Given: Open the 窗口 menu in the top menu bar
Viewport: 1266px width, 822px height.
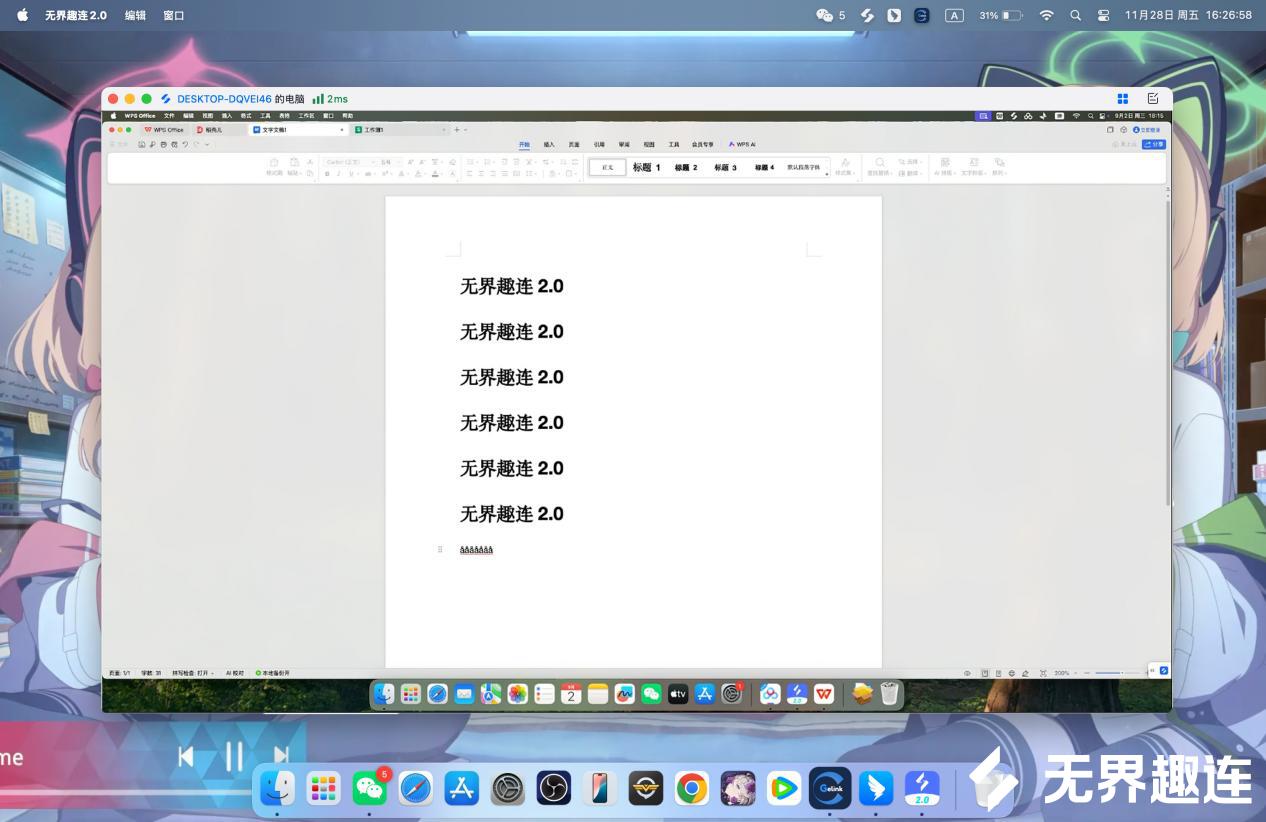Looking at the screenshot, I should tap(174, 15).
